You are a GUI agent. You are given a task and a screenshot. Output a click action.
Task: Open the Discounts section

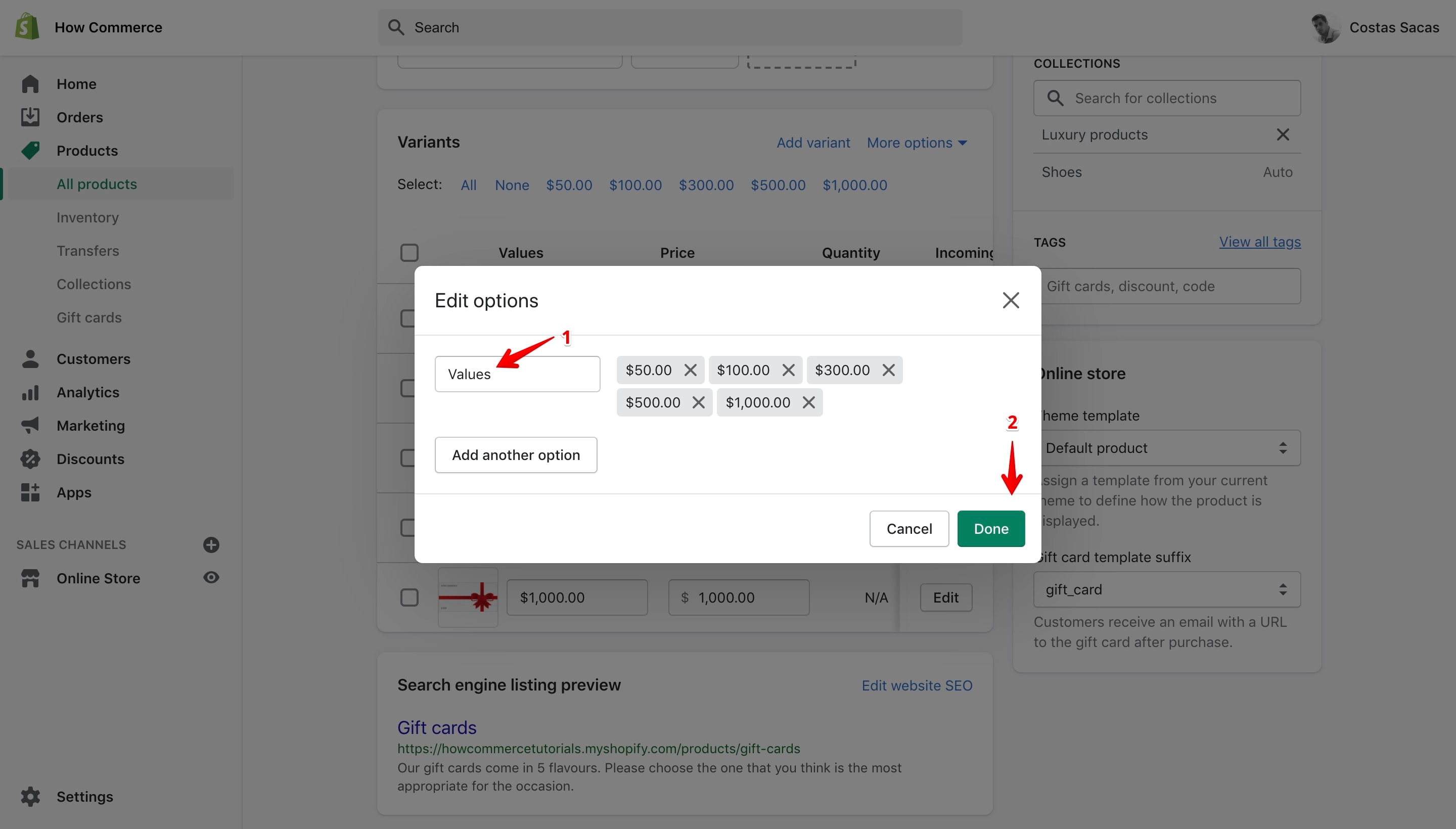pos(90,459)
